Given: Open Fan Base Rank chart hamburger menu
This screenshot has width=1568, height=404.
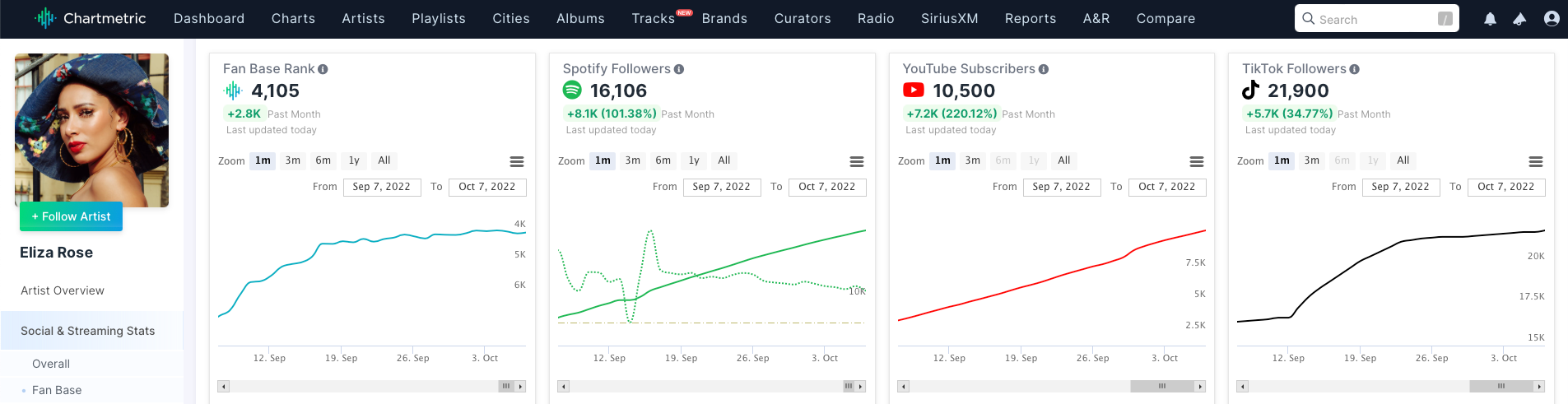Looking at the screenshot, I should [517, 162].
